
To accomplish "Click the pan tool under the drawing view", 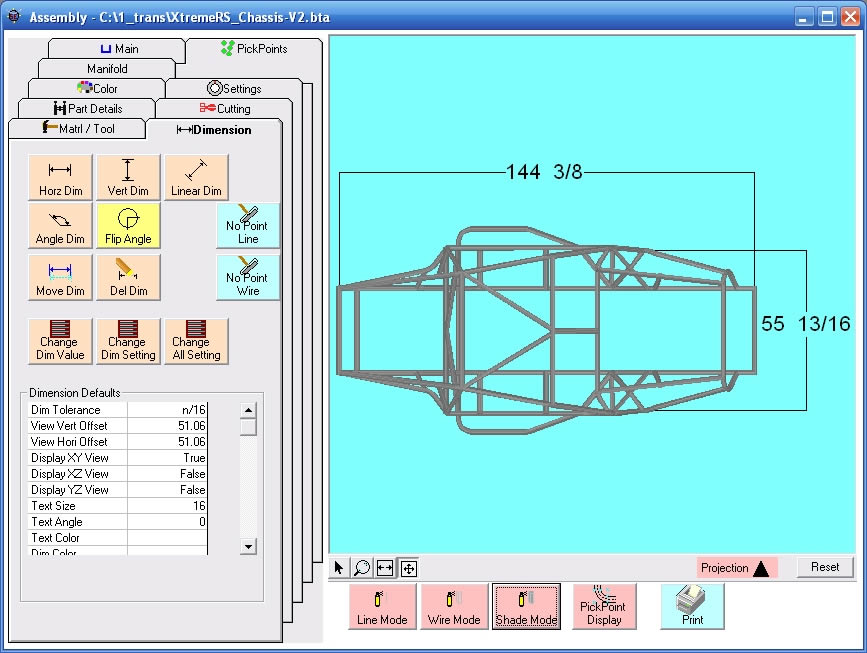I will tap(409, 567).
